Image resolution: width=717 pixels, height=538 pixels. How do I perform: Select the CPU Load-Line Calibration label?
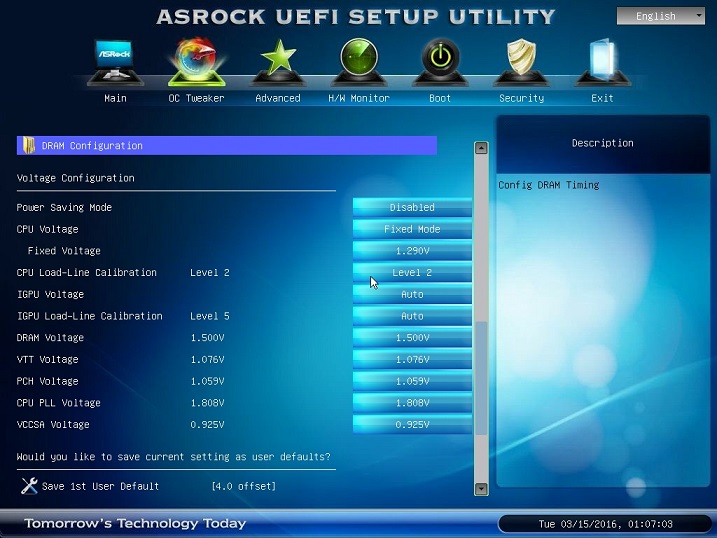(x=86, y=272)
